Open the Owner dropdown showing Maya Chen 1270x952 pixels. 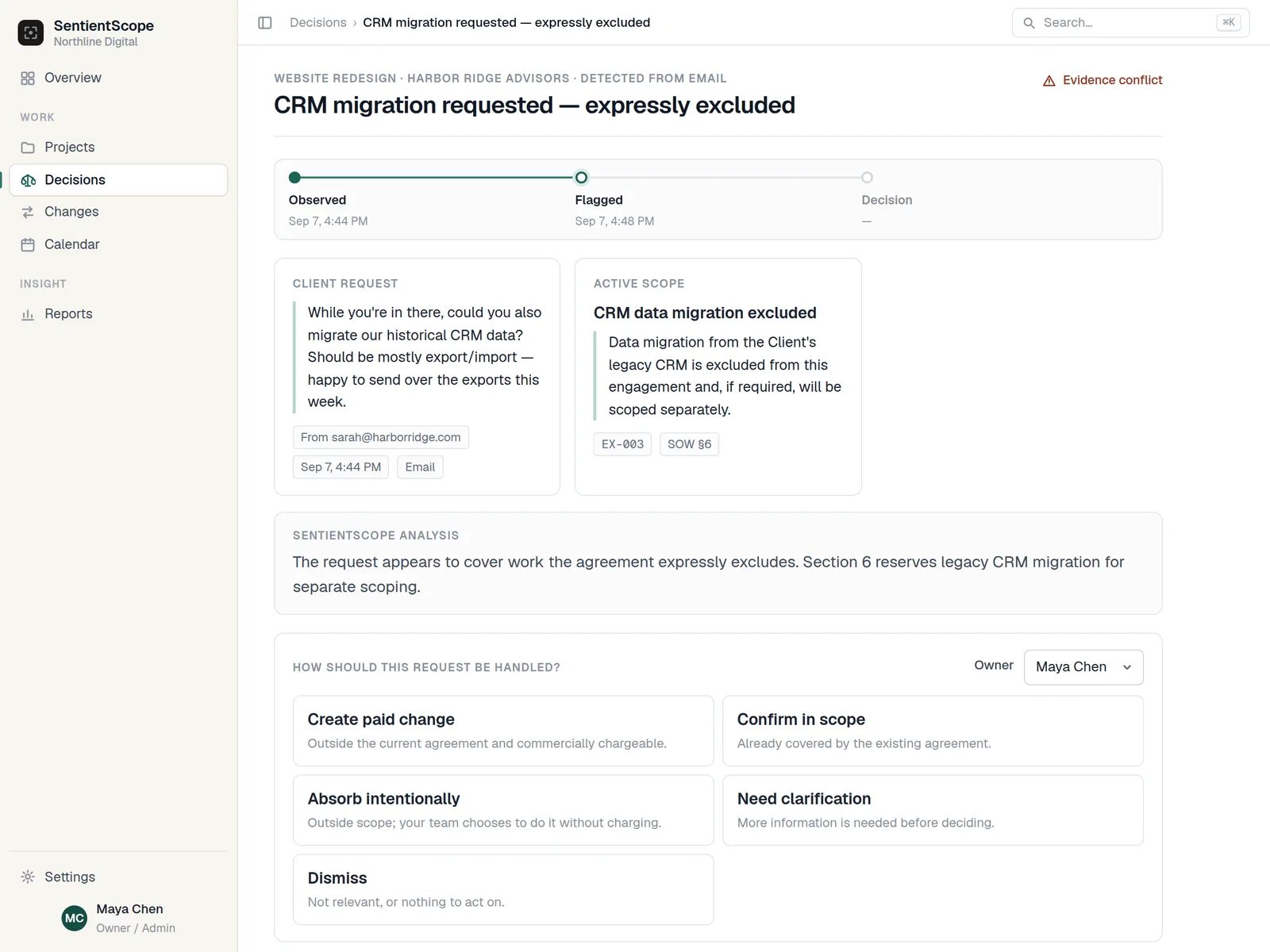pos(1083,667)
